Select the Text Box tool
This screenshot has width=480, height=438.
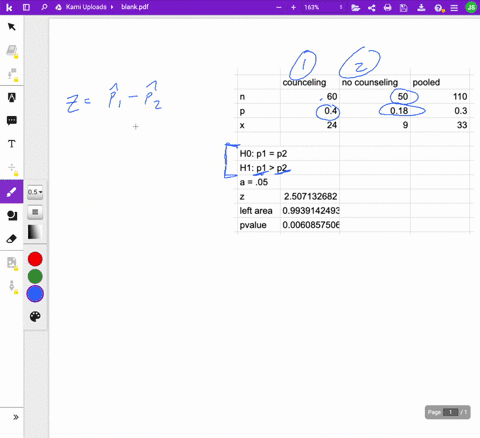tap(12, 144)
